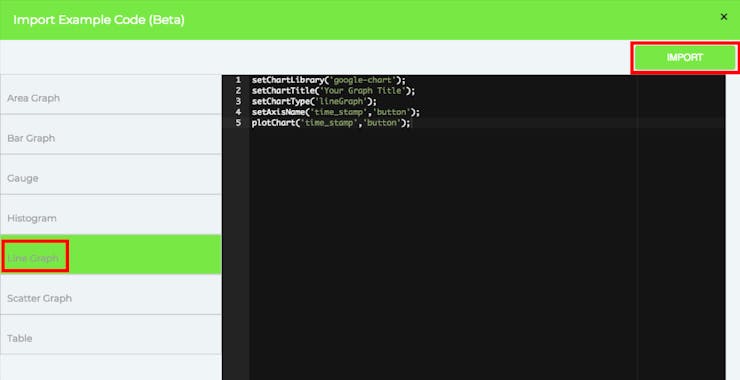740x380 pixels.
Task: Select the Table example
Action: [x=110, y=338]
